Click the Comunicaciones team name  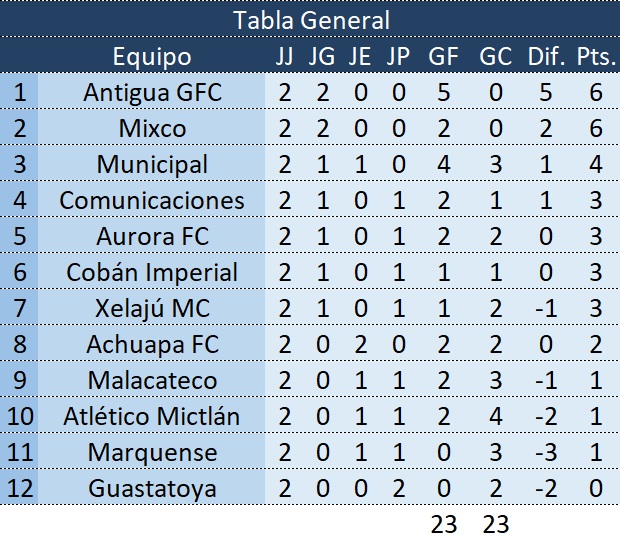tap(152, 201)
